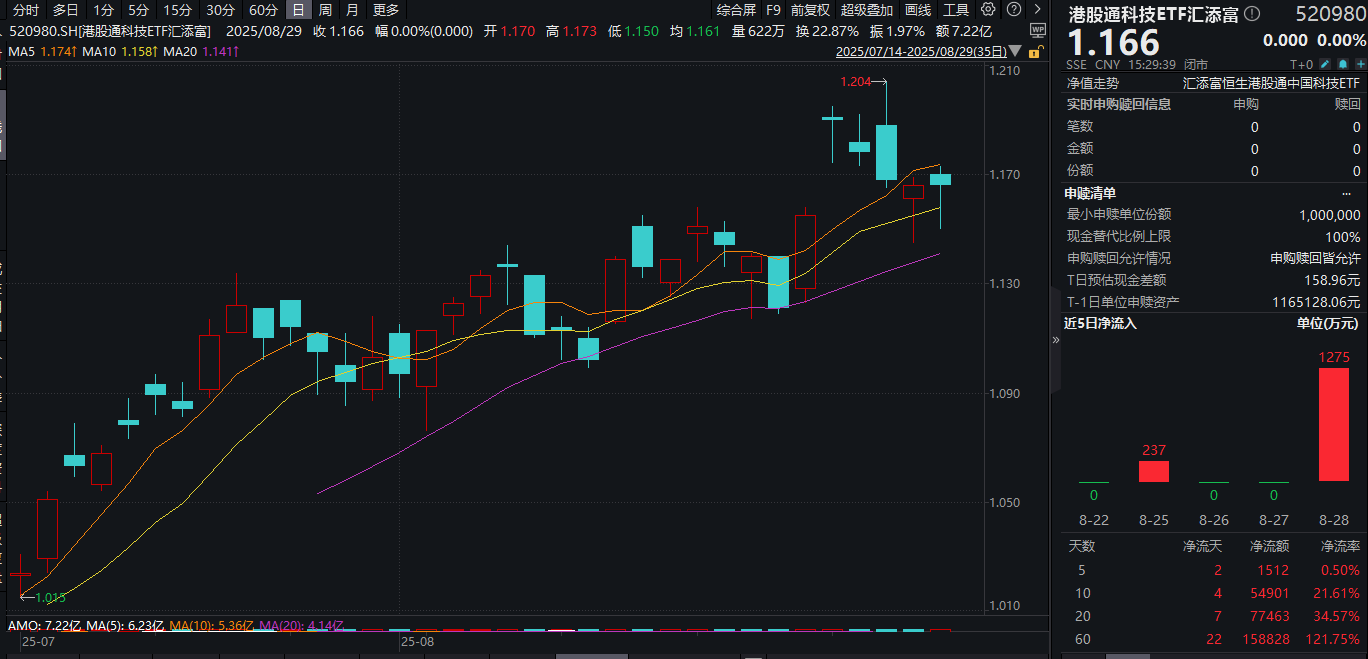Click the WP monitor icon
The image size is (1368, 659).
point(1037,30)
